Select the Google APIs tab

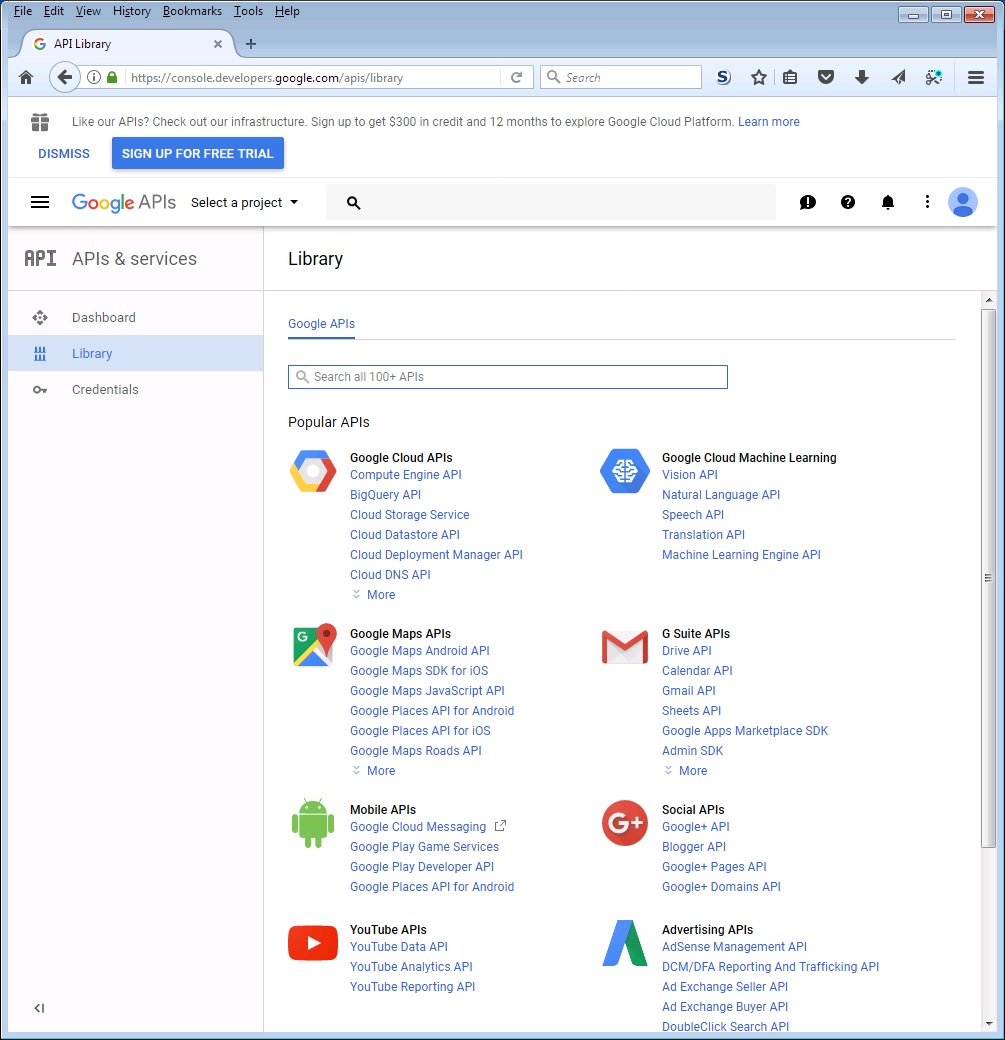point(321,324)
